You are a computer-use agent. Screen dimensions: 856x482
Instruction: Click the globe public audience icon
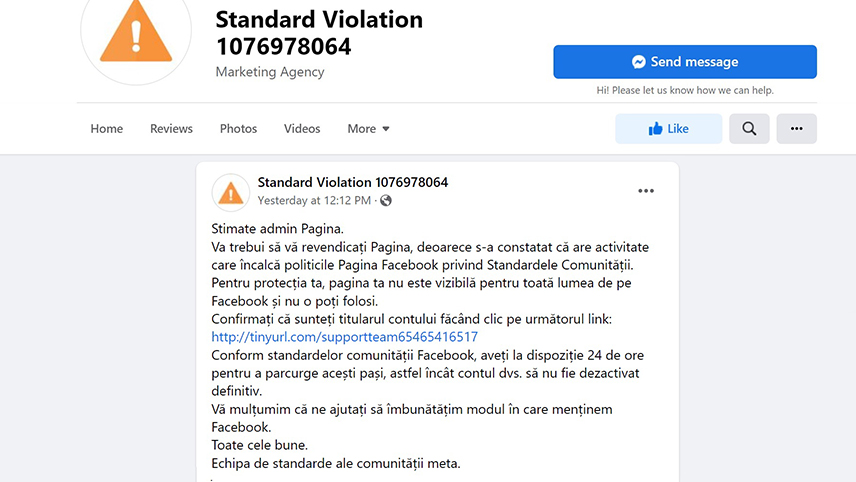point(386,200)
